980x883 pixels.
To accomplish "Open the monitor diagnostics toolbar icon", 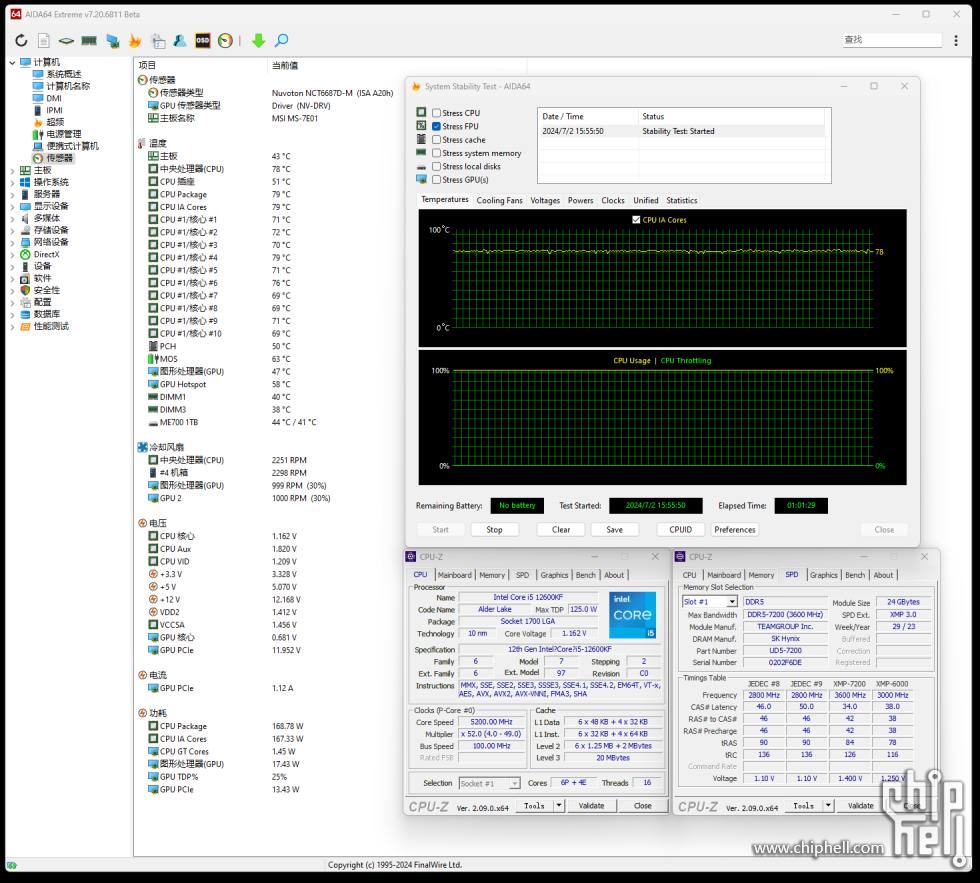I will (112, 41).
